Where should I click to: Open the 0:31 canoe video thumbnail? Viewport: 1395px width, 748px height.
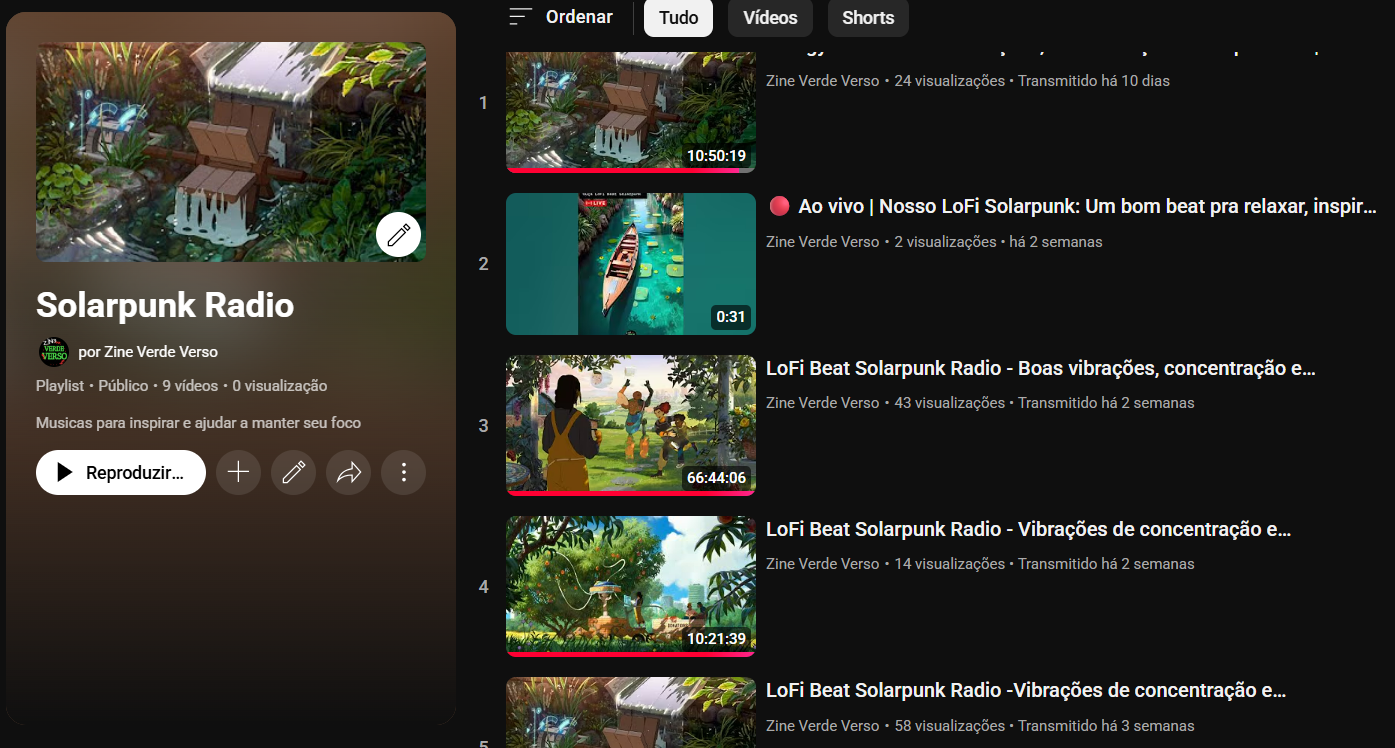[x=631, y=264]
